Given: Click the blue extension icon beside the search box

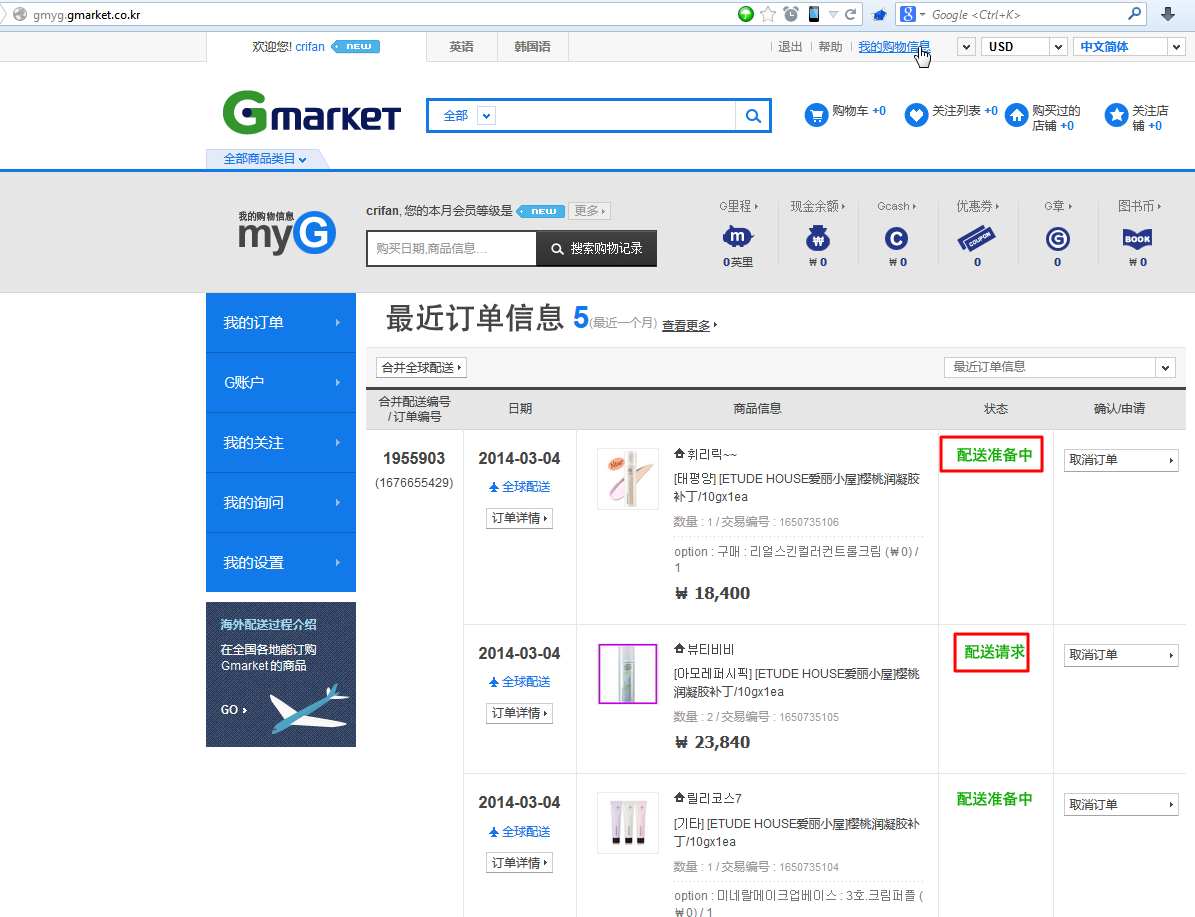Looking at the screenshot, I should click(x=879, y=14).
